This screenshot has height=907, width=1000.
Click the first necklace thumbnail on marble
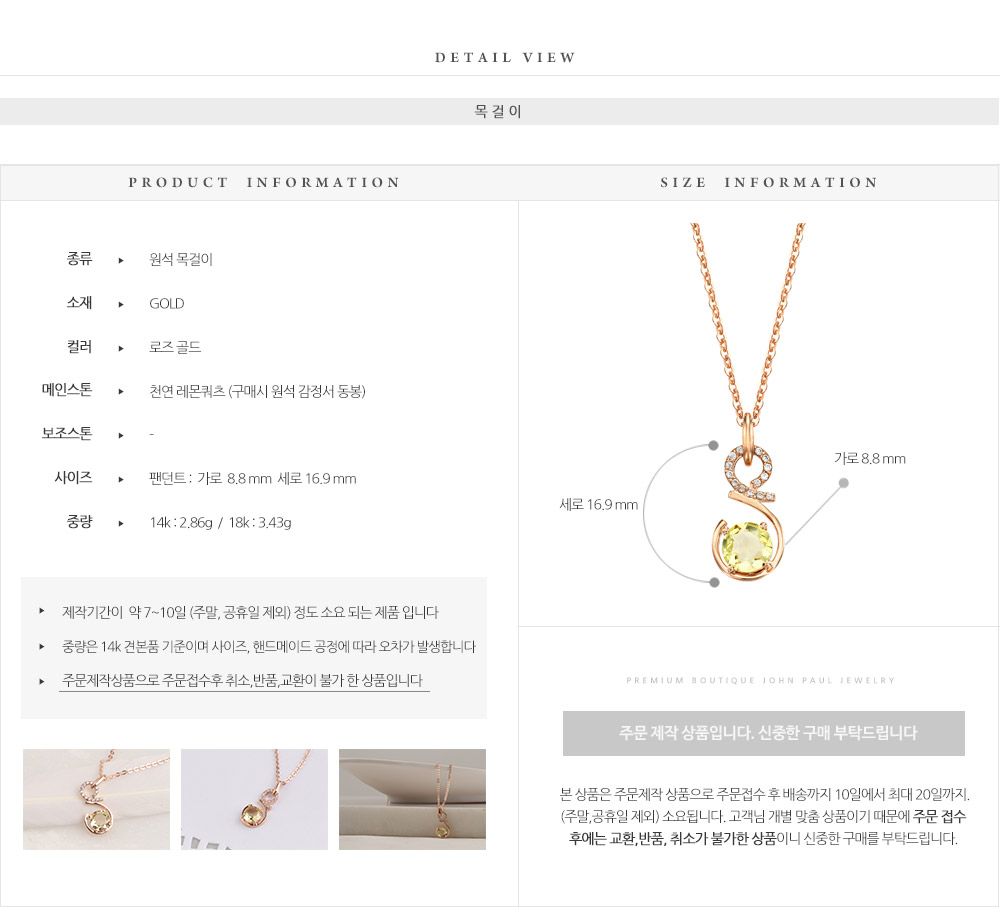96,799
